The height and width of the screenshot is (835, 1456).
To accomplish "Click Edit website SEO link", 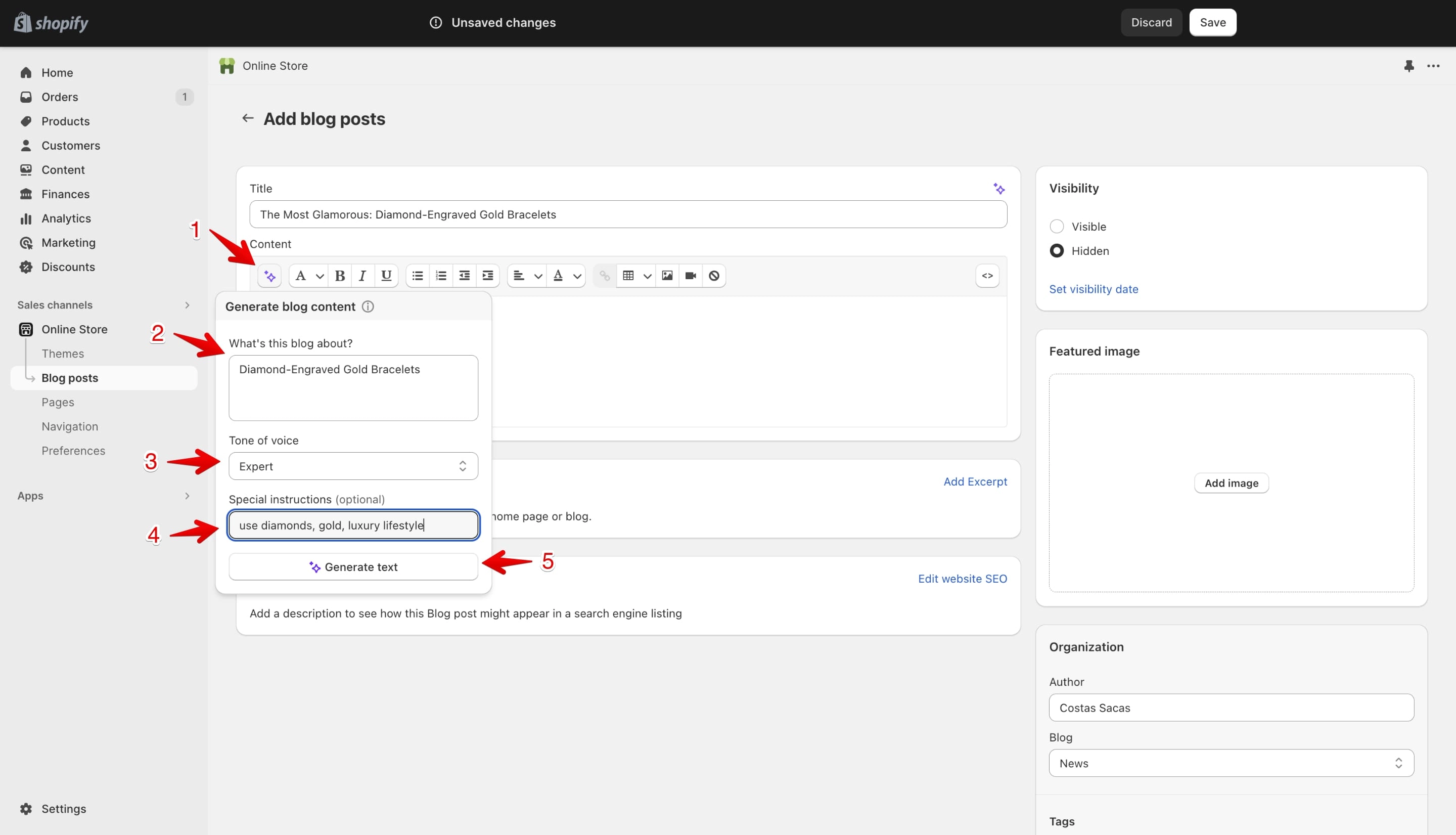I will pos(963,579).
